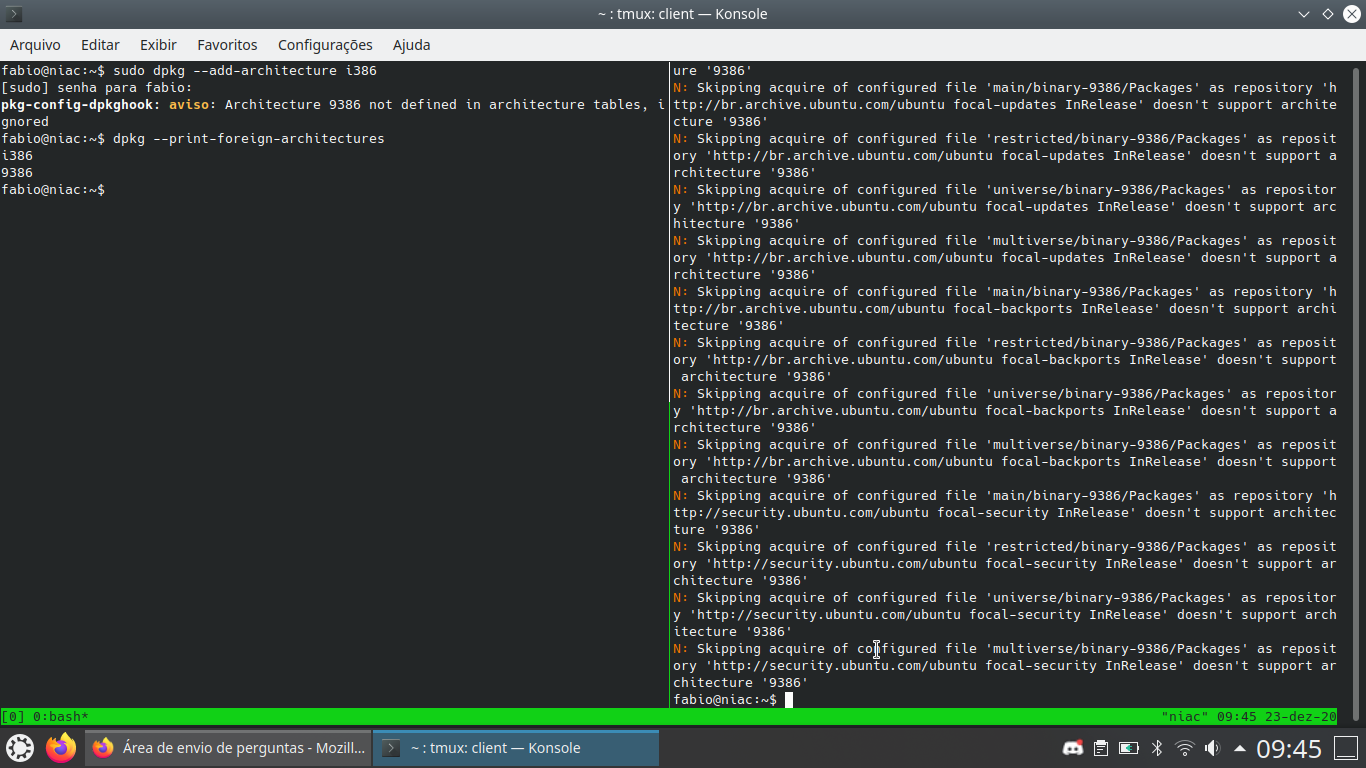Open the Exibir menu
This screenshot has height=768, width=1366.
158,45
